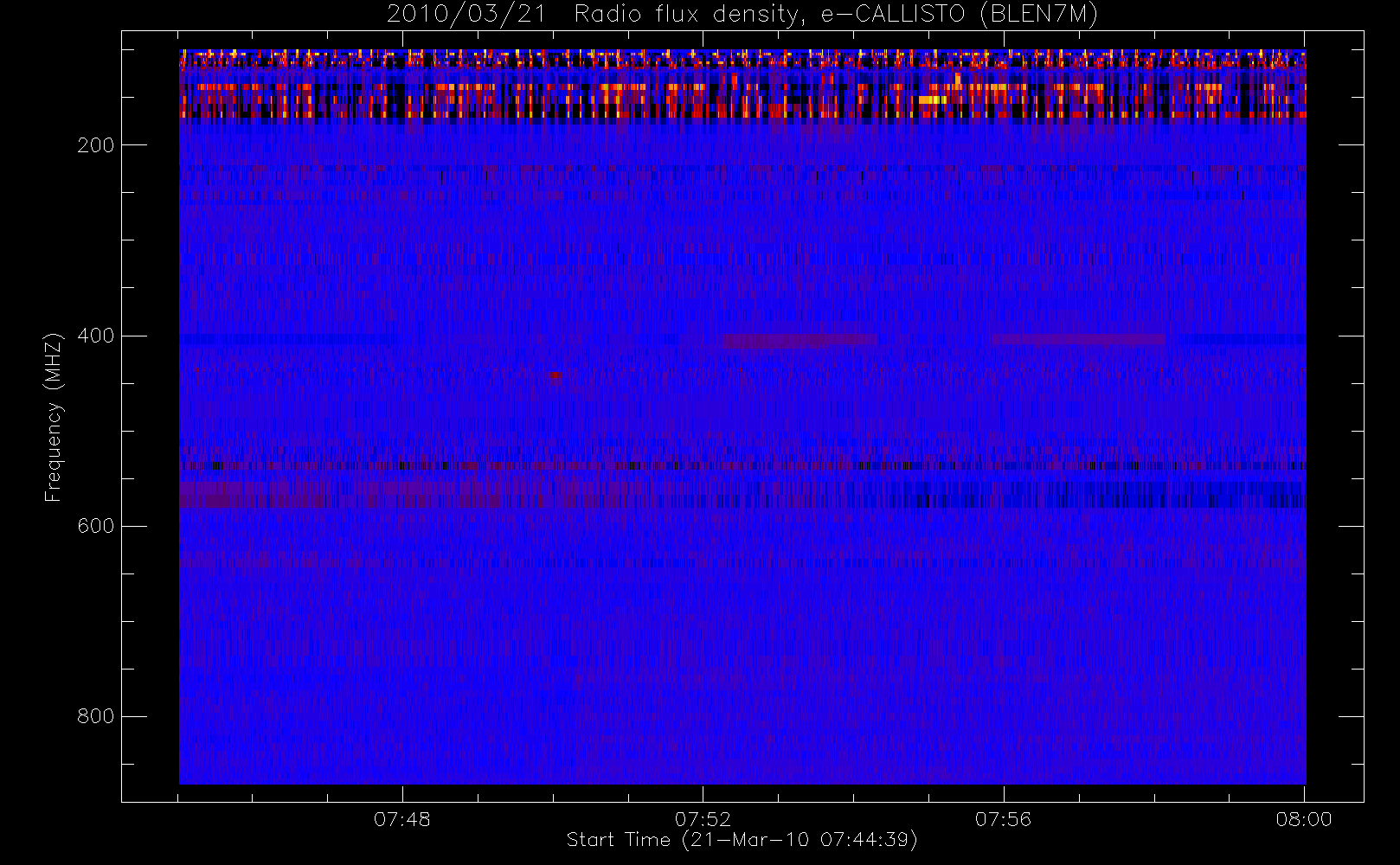Click the plot title 'Radio flux density, e-CALLISTO (BLEN7M)'
1400x865 pixels.
click(x=836, y=14)
